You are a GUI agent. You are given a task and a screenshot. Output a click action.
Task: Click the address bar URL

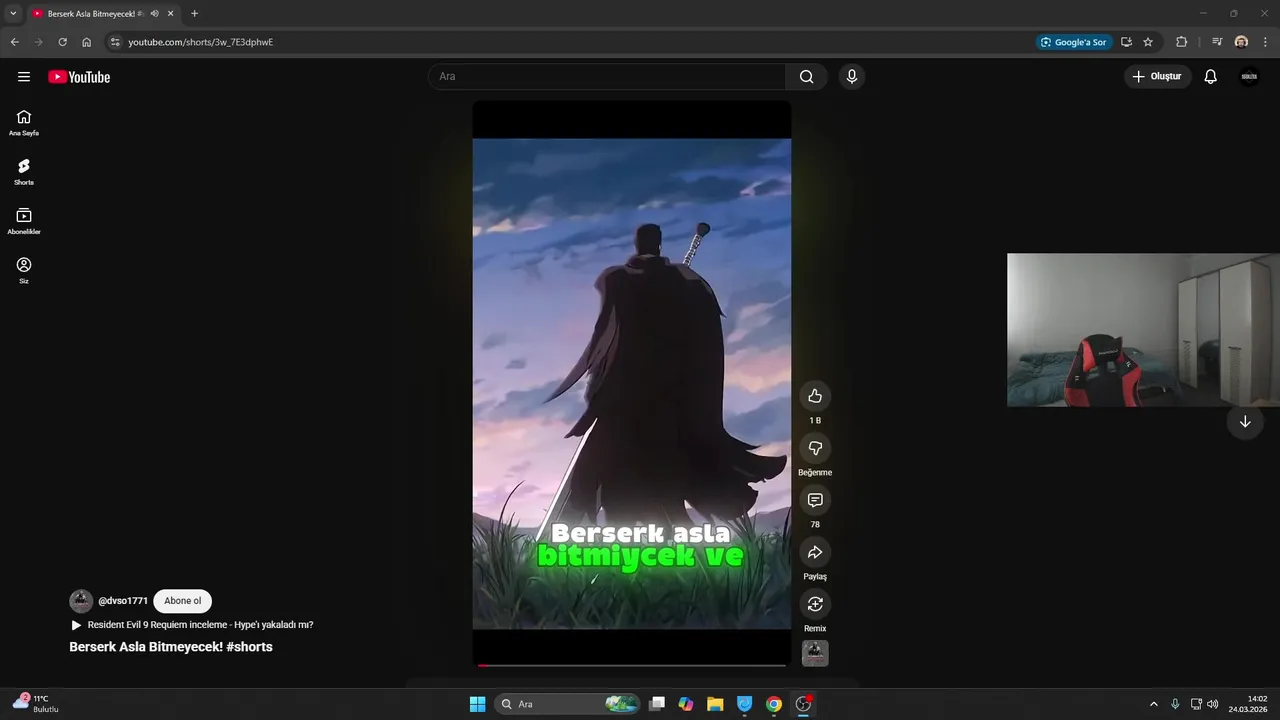[x=200, y=42]
